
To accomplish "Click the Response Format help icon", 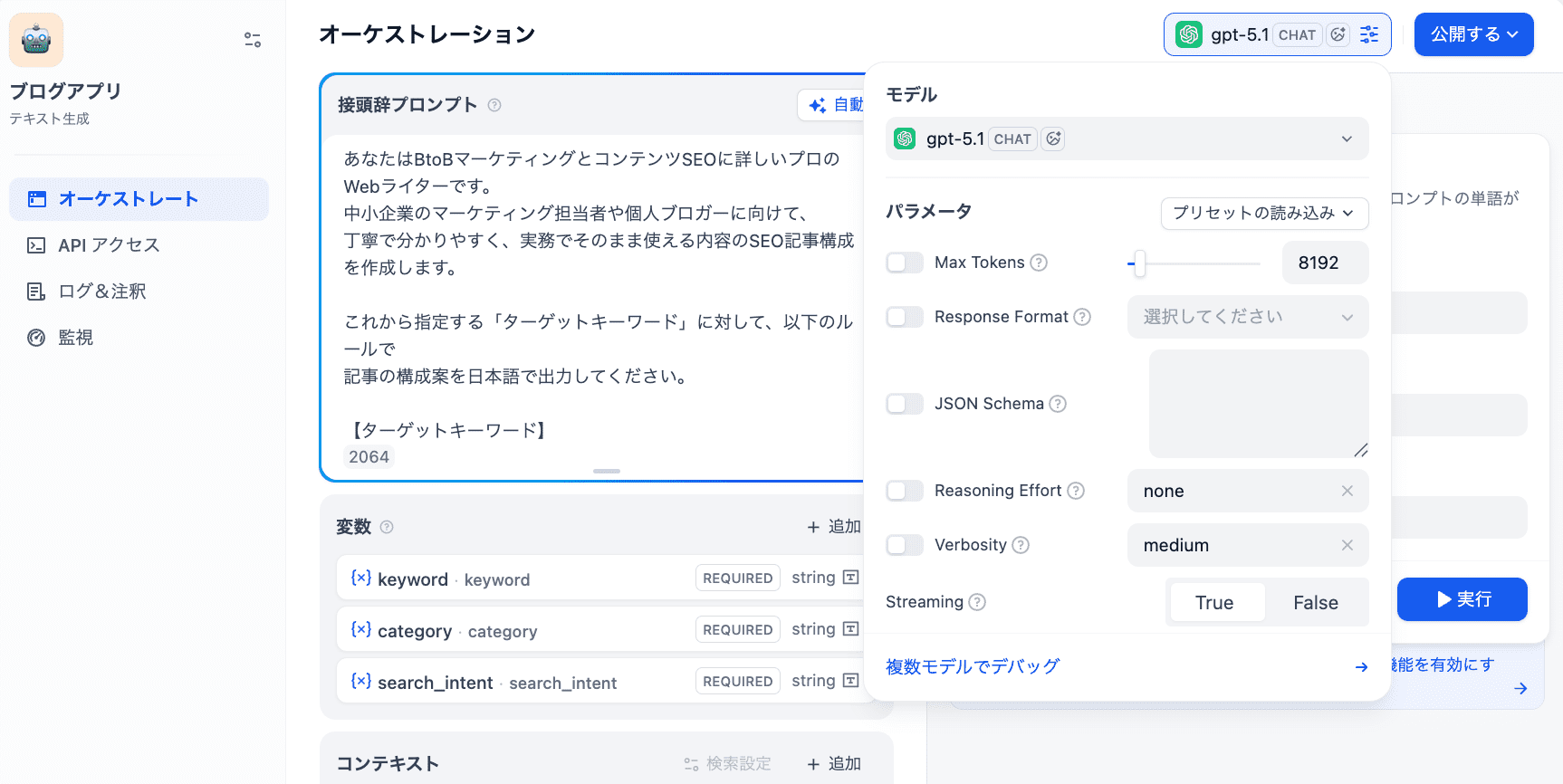I will click(1082, 317).
